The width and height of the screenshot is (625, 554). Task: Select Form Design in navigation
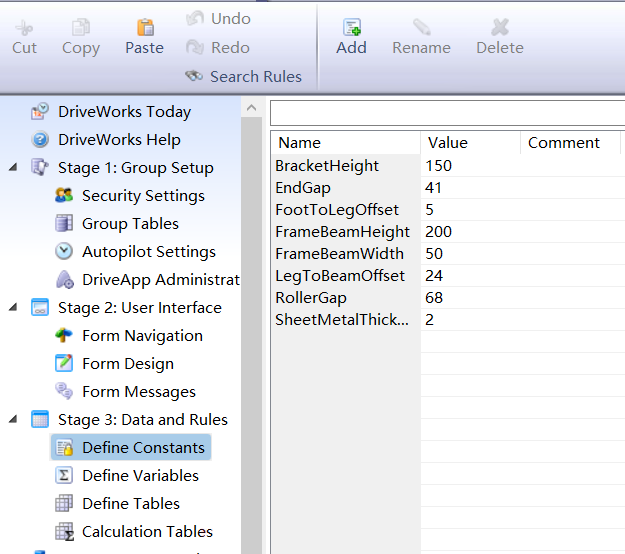pyautogui.click(x=127, y=364)
